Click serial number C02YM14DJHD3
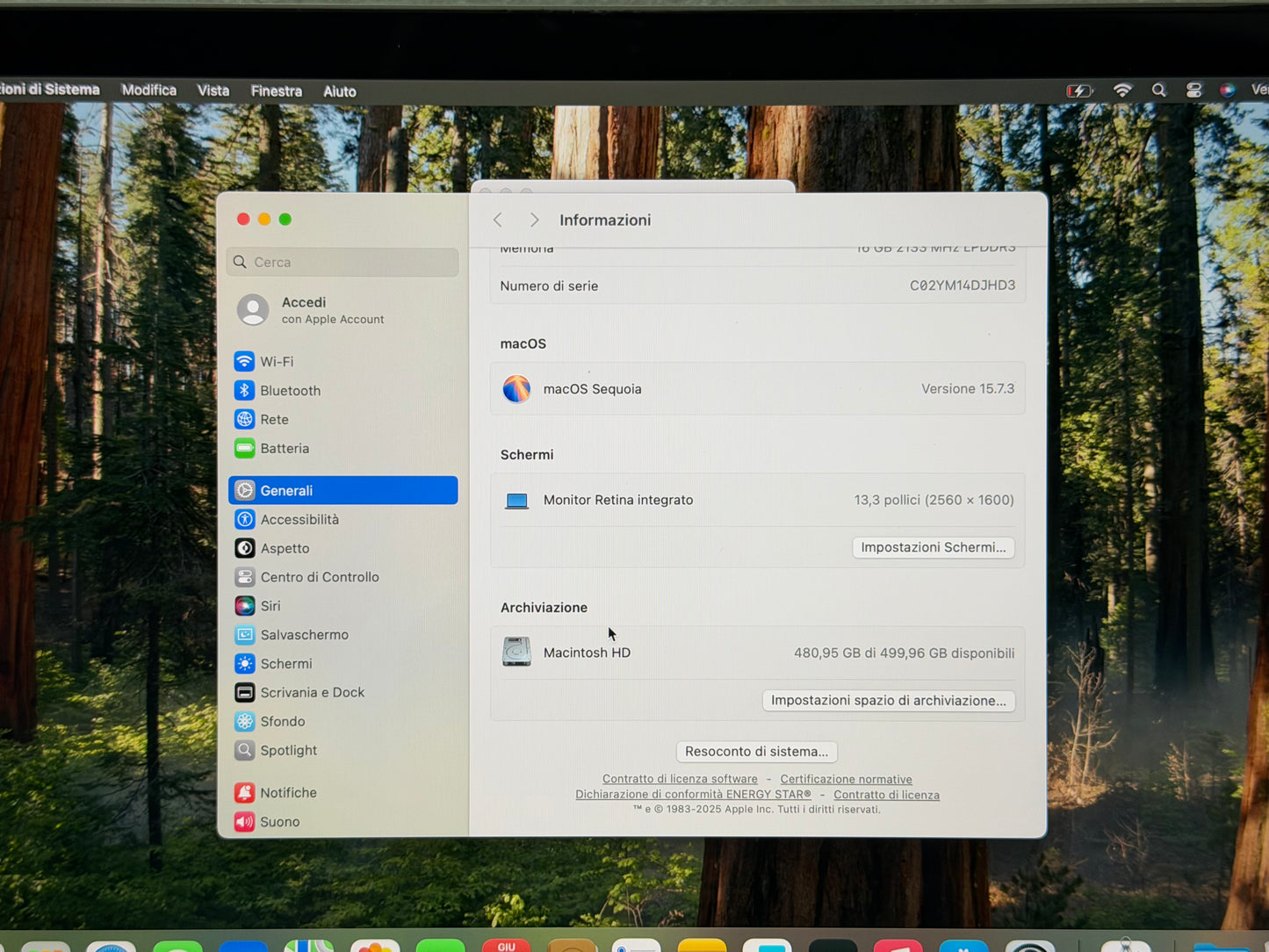 coord(963,285)
